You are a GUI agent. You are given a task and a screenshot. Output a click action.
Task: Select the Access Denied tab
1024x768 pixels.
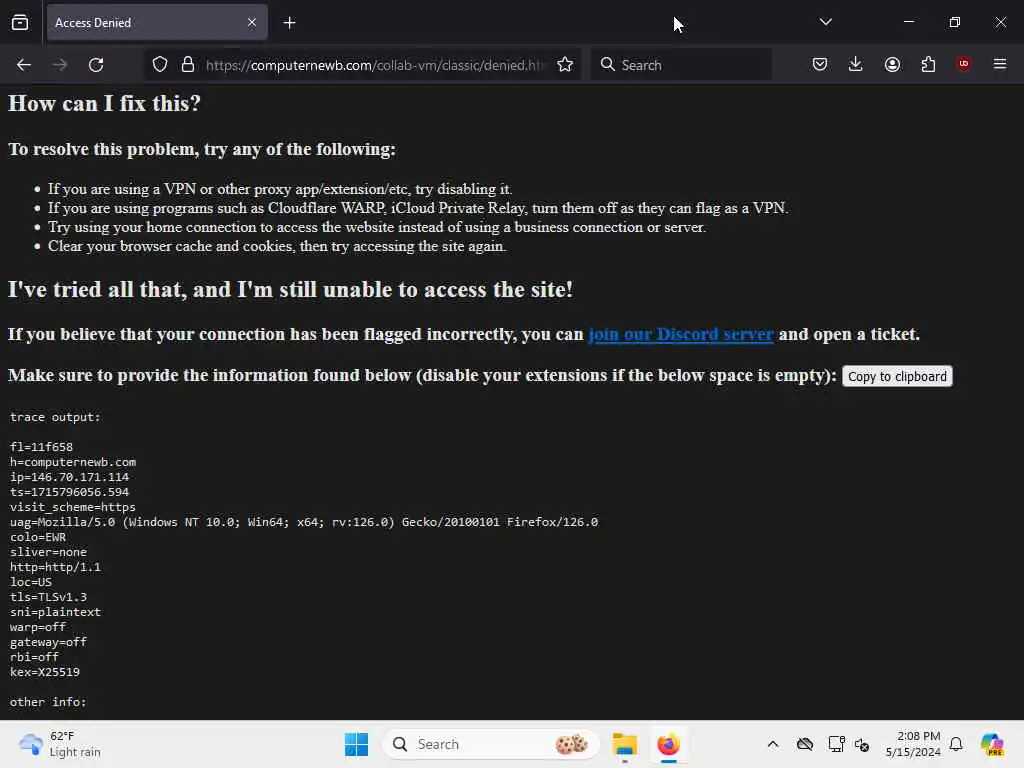tap(157, 23)
